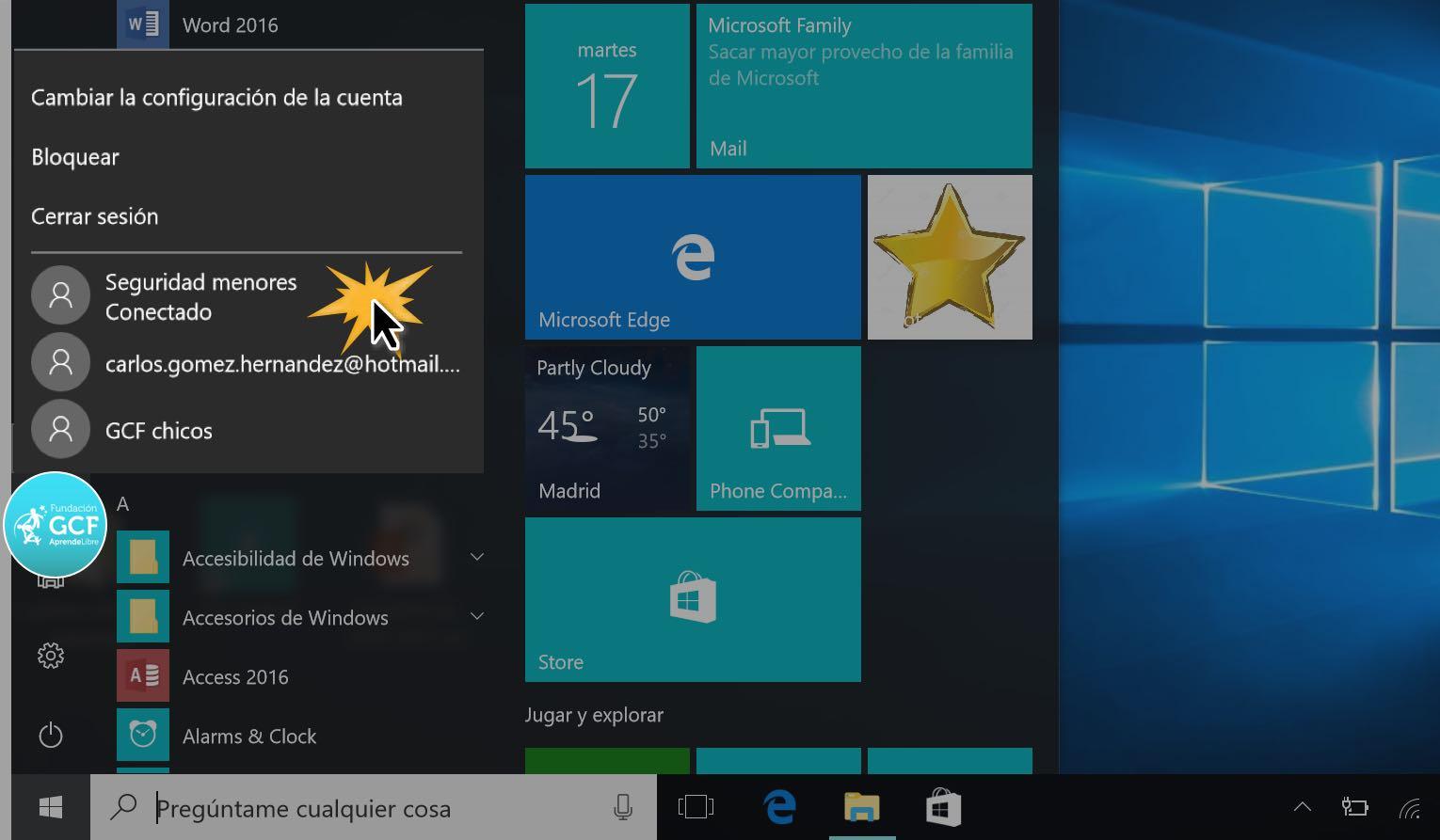This screenshot has width=1440, height=840.
Task: Open File Explorer from the taskbar
Action: (x=861, y=807)
